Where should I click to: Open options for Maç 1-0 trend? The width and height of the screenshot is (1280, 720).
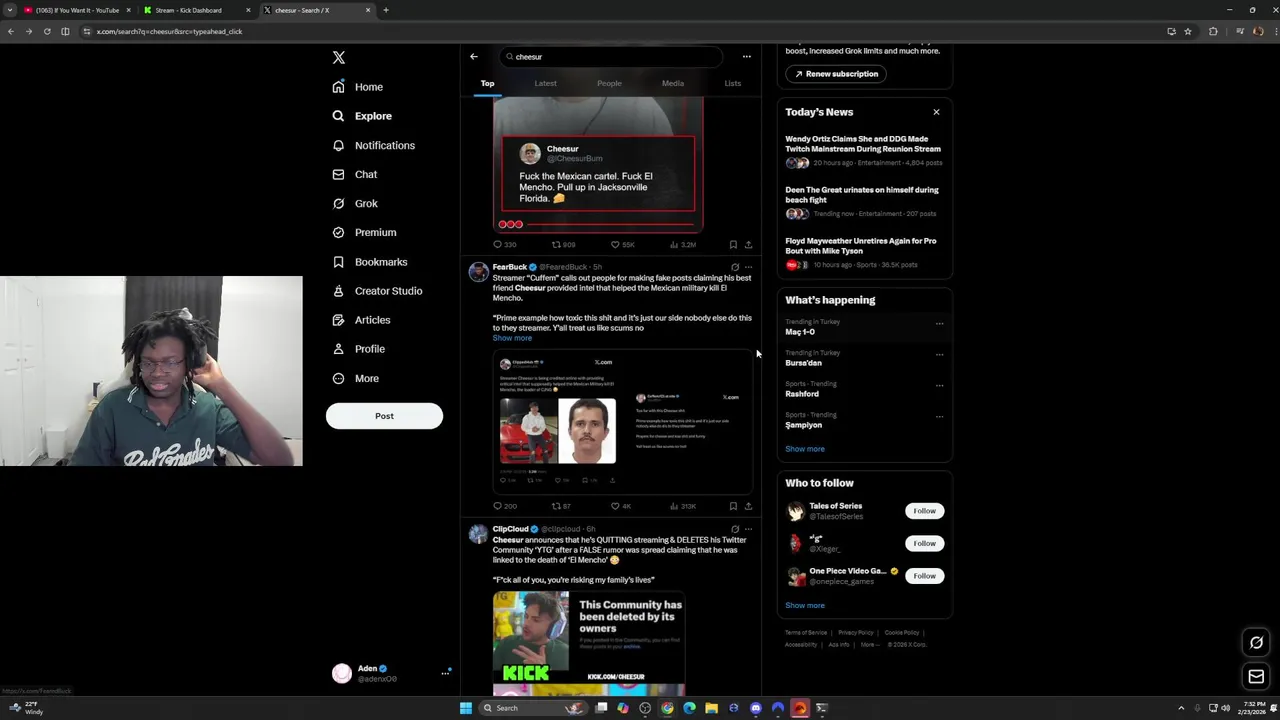939,324
